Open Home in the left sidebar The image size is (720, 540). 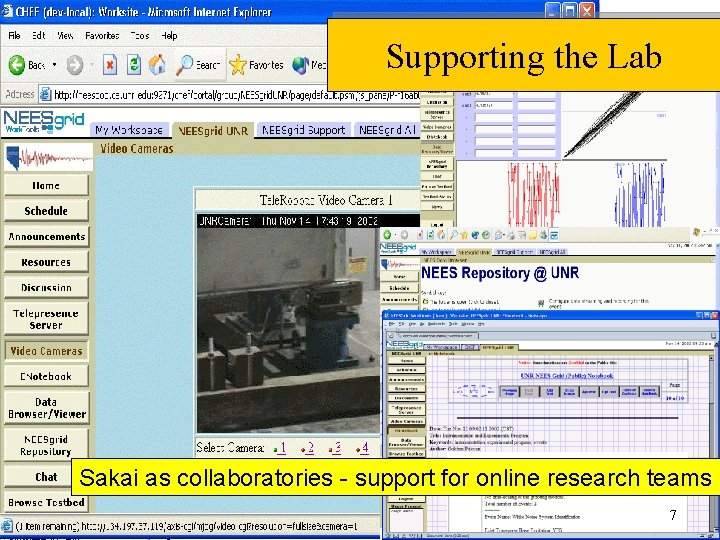46,186
